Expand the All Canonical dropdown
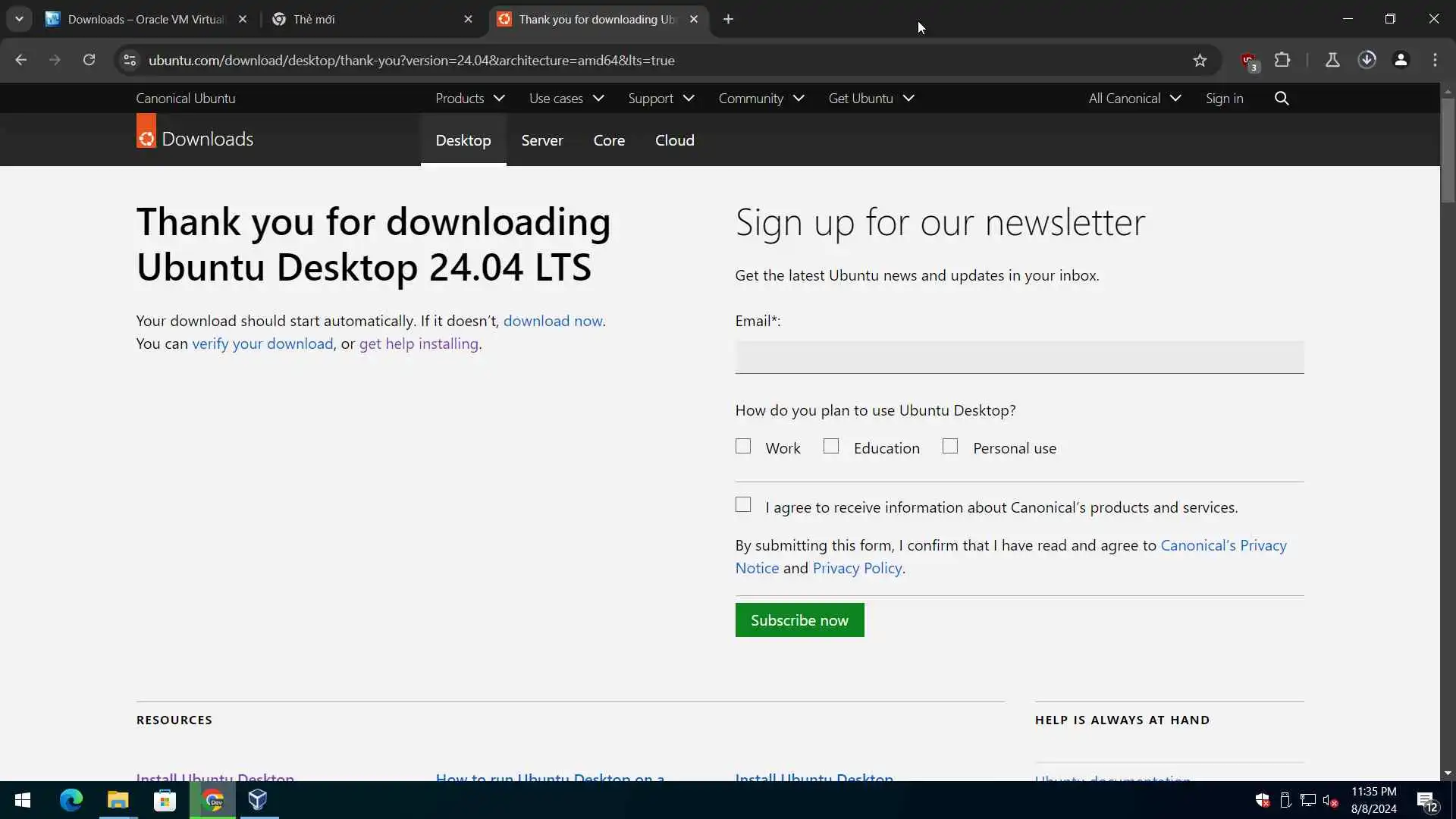 tap(1134, 99)
